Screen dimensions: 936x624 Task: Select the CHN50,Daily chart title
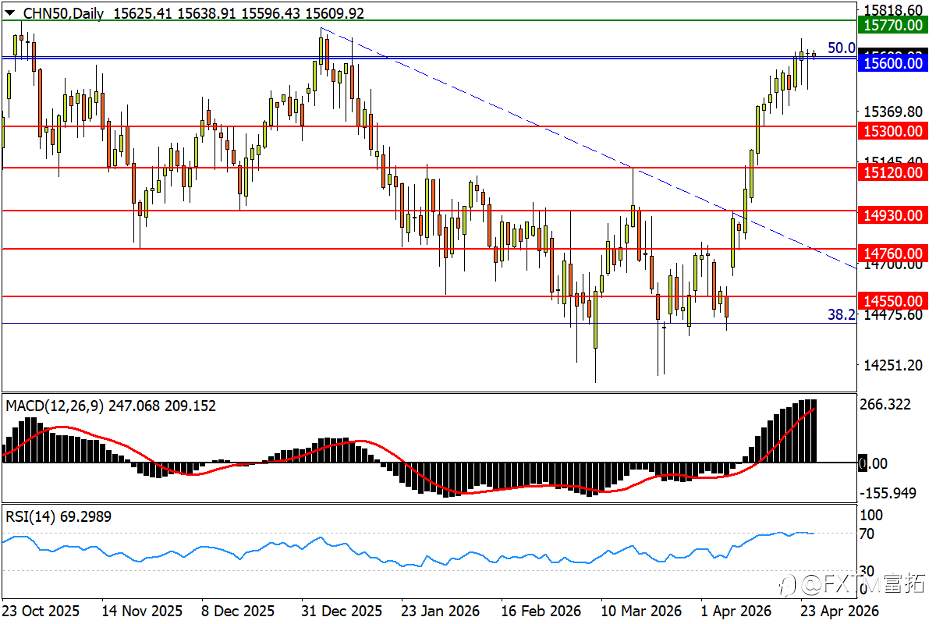point(63,13)
